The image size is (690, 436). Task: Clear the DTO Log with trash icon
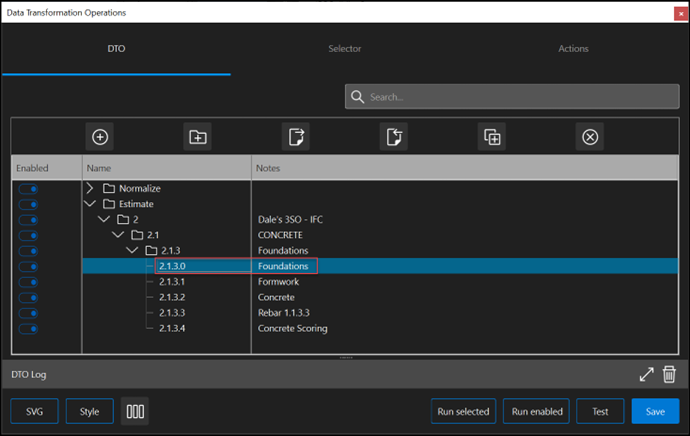(x=670, y=374)
